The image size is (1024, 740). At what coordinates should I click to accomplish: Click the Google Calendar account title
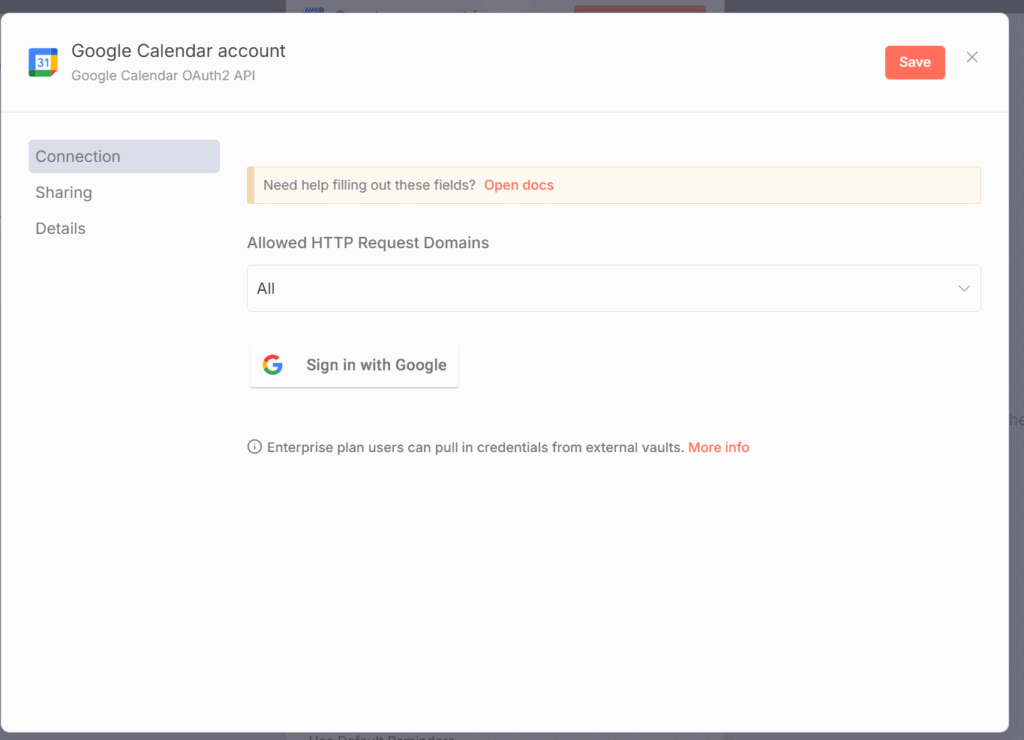pyautogui.click(x=178, y=51)
